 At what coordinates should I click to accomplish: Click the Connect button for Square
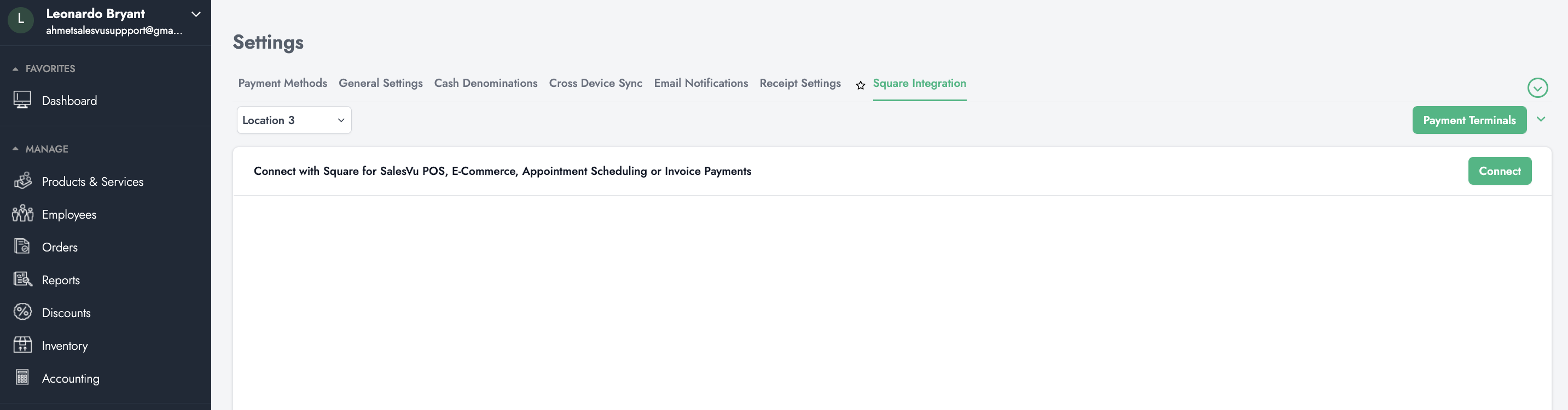(x=1500, y=171)
